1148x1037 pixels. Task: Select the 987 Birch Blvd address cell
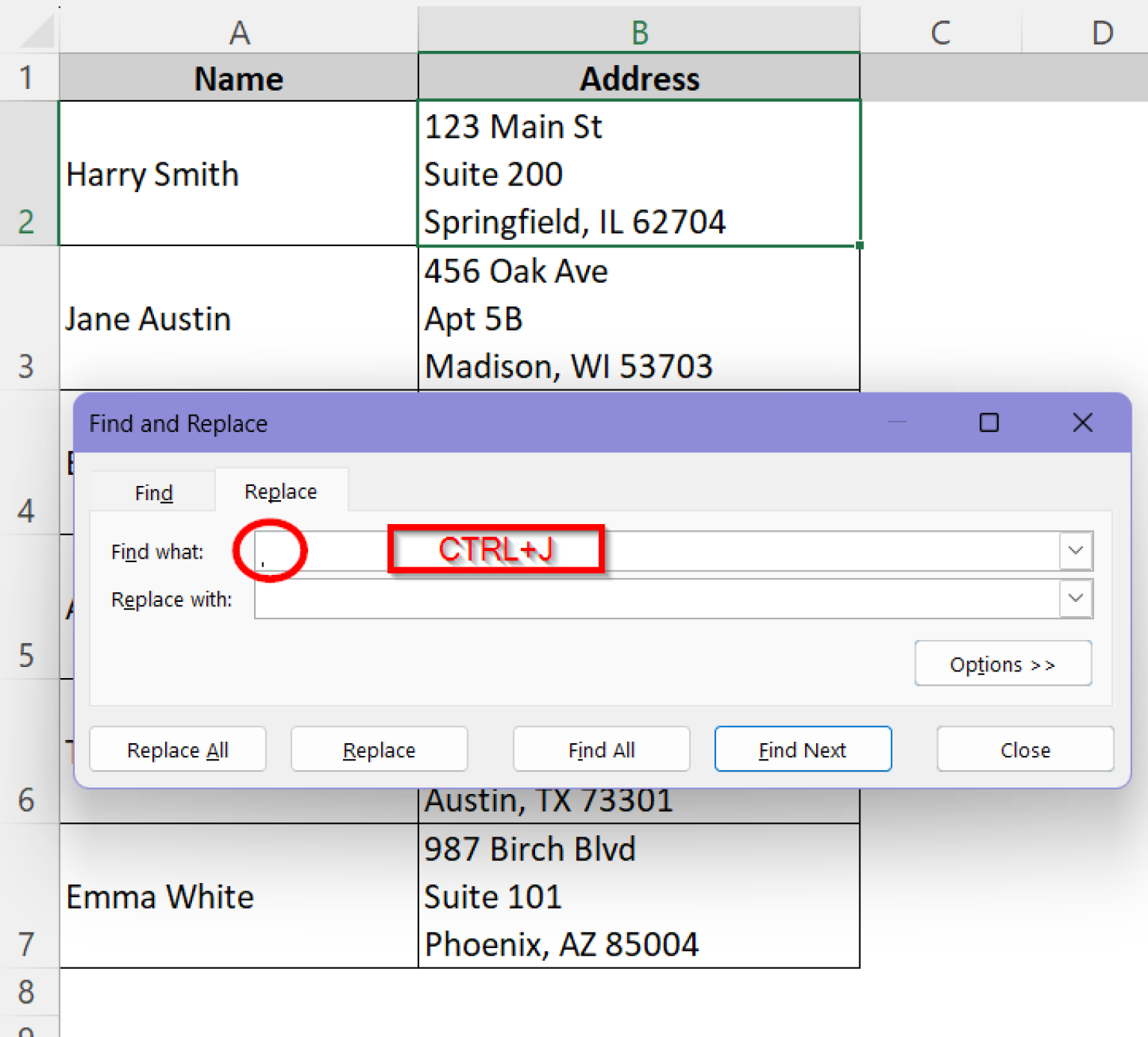(x=640, y=896)
